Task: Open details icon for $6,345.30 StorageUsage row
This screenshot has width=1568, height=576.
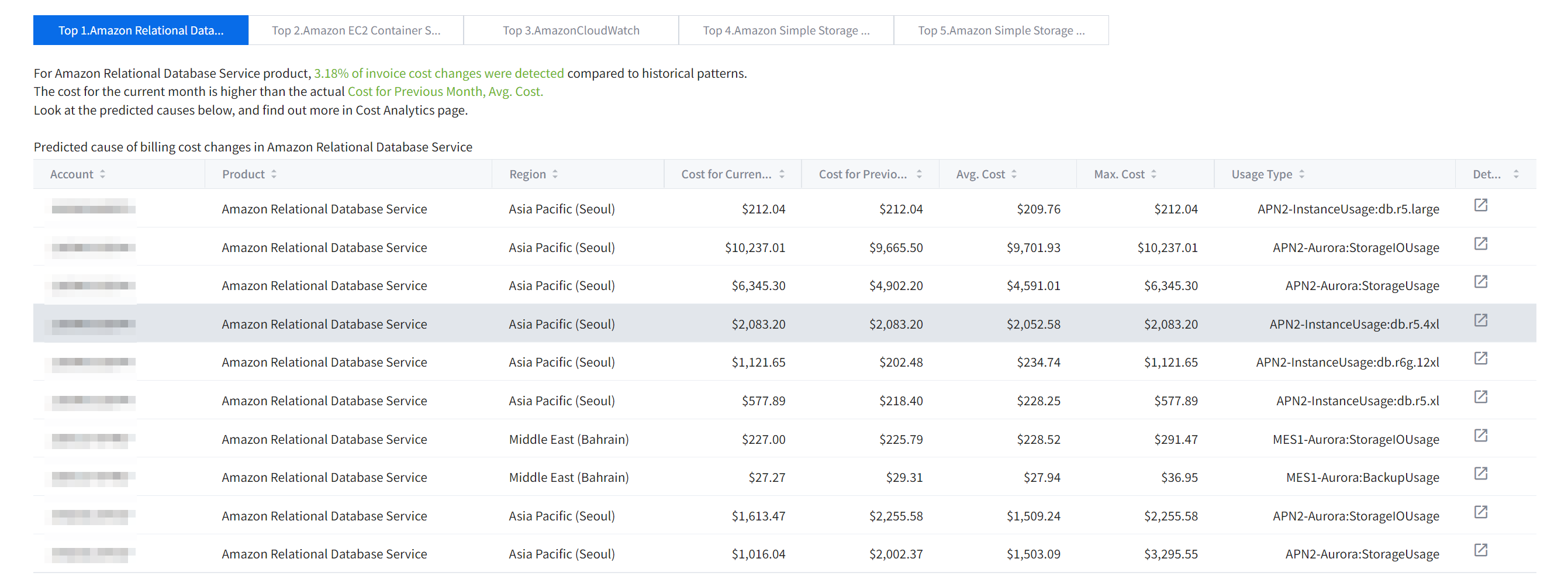Action: 1480,282
